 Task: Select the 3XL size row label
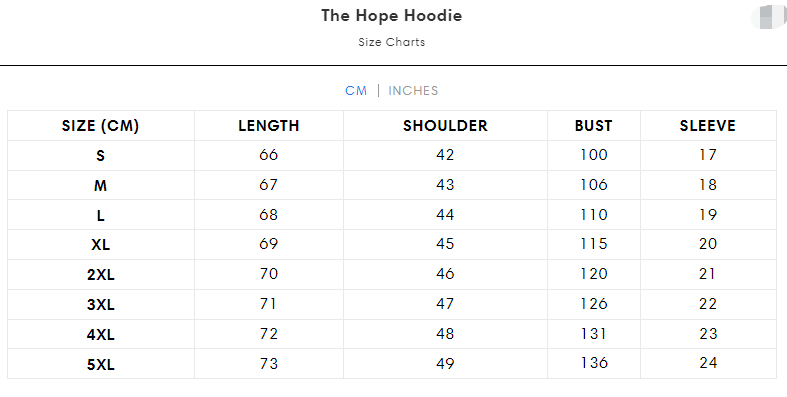coord(100,305)
